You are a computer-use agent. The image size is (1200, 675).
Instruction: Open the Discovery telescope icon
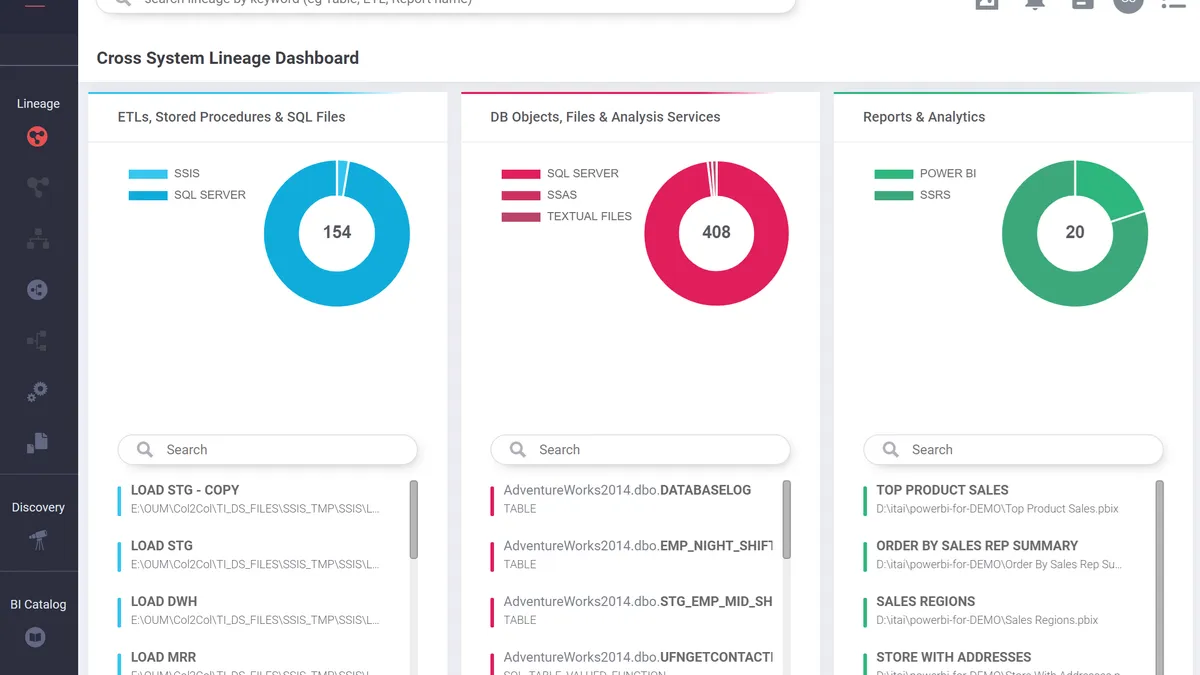[37, 540]
